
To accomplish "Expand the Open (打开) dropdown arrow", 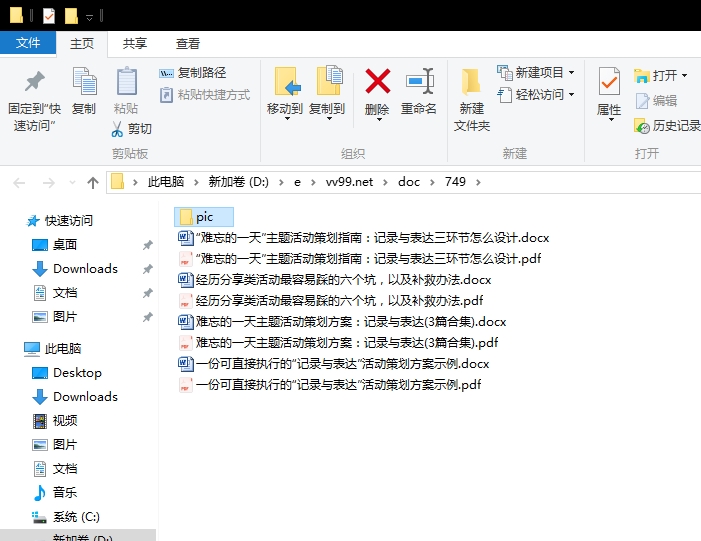I will pyautogui.click(x=684, y=76).
